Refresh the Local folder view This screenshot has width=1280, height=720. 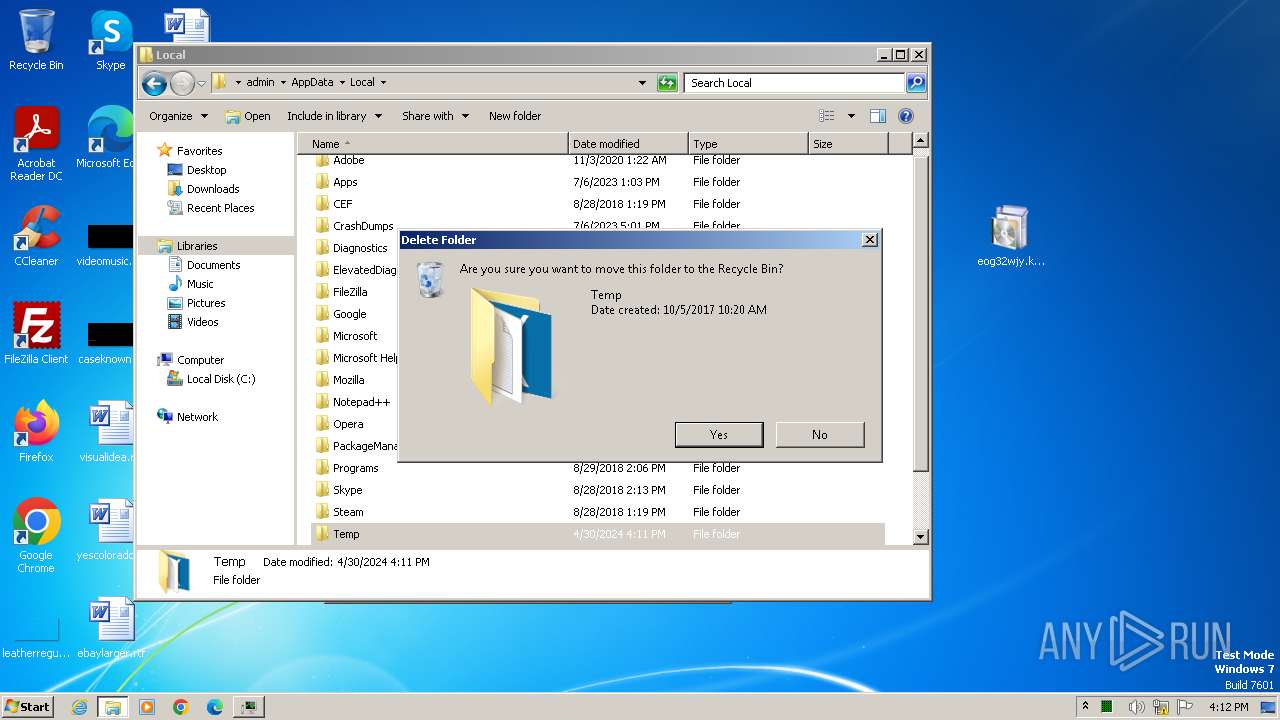667,83
